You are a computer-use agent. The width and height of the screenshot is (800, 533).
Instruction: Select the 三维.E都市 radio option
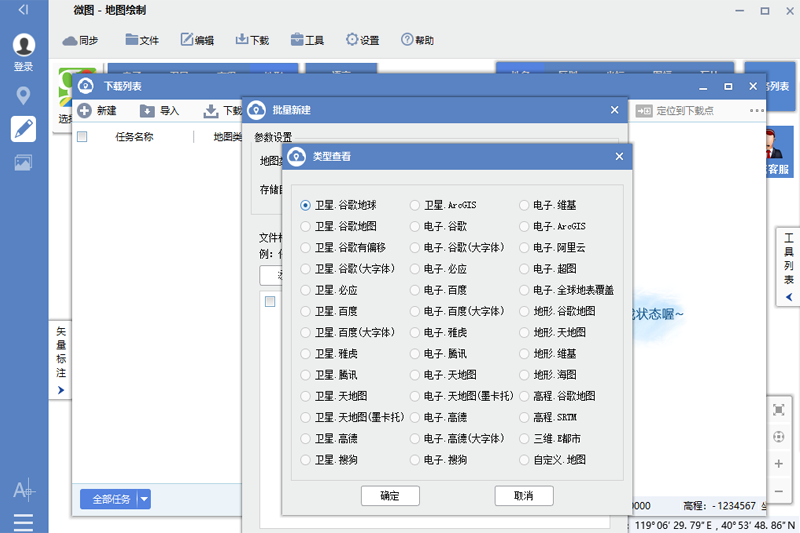(x=524, y=439)
